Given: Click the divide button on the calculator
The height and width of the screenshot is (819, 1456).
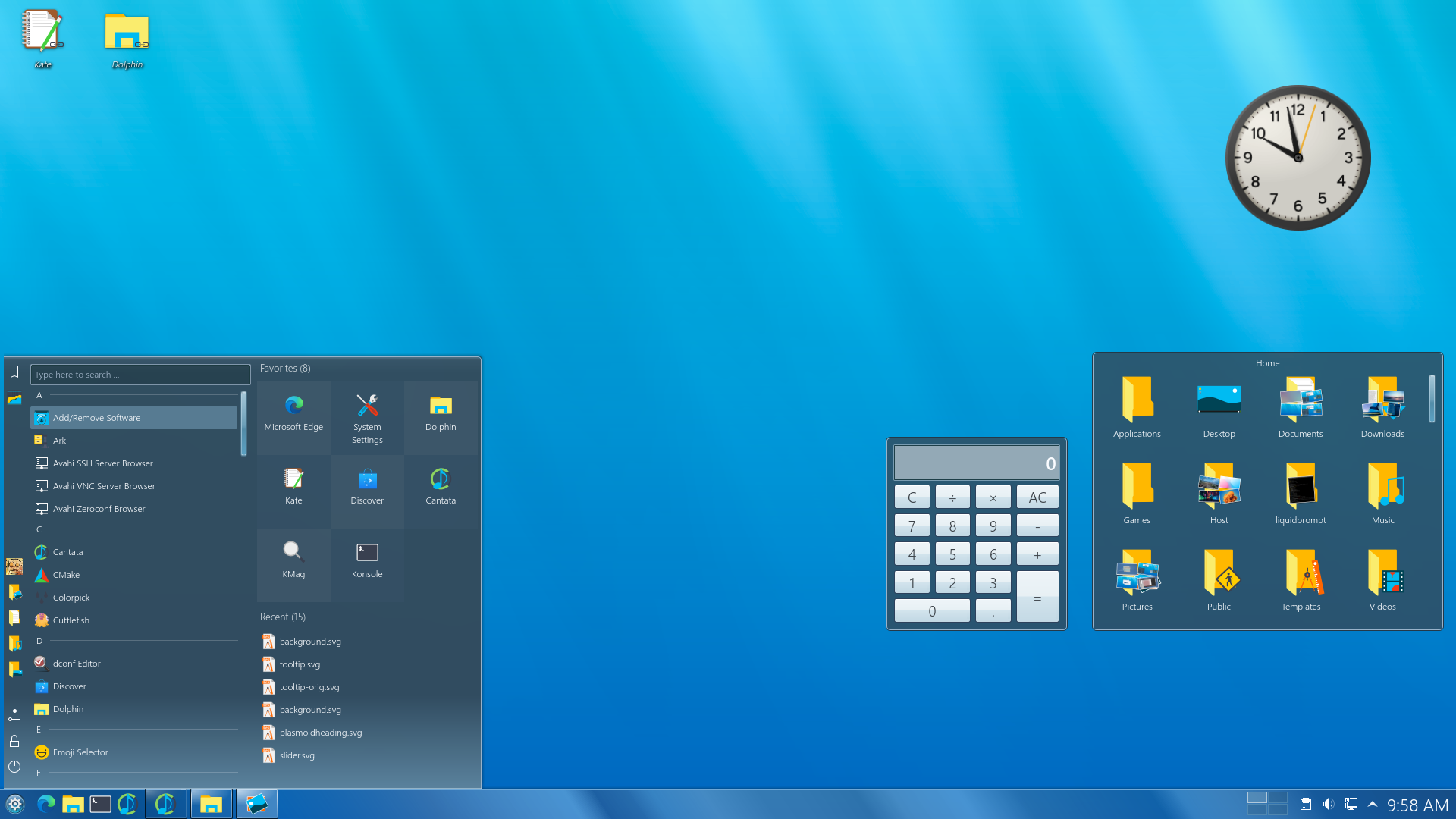Looking at the screenshot, I should 952,497.
